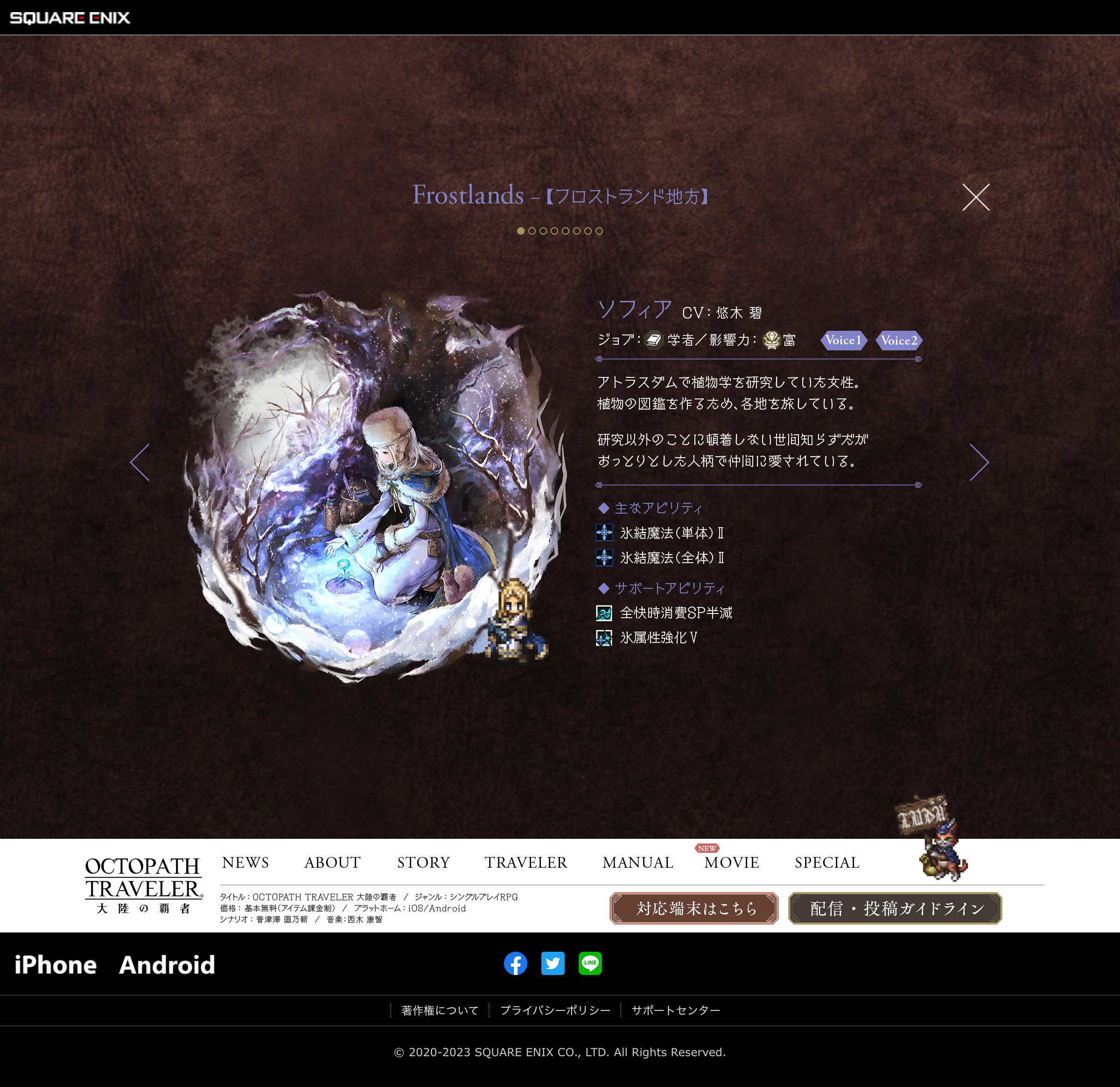Close the character detail overlay
Screen dimensions: 1120x1087
point(975,197)
